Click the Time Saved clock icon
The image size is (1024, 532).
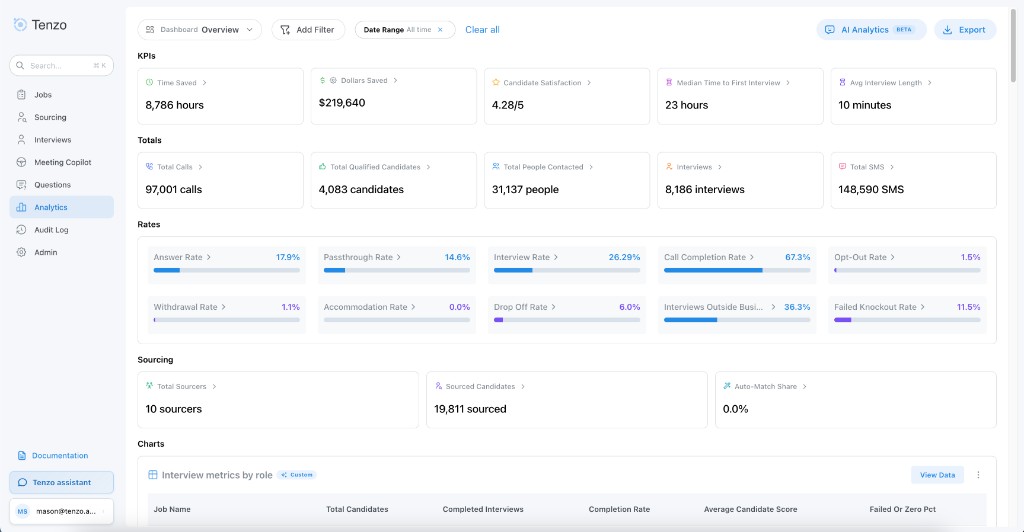coord(150,83)
